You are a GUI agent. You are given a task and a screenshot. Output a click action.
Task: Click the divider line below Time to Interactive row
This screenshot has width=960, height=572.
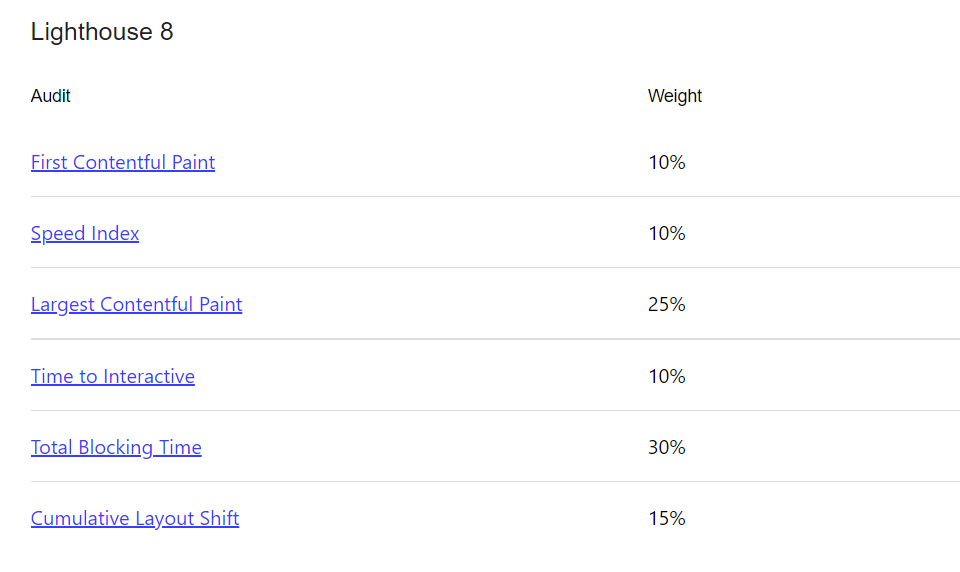click(x=495, y=410)
